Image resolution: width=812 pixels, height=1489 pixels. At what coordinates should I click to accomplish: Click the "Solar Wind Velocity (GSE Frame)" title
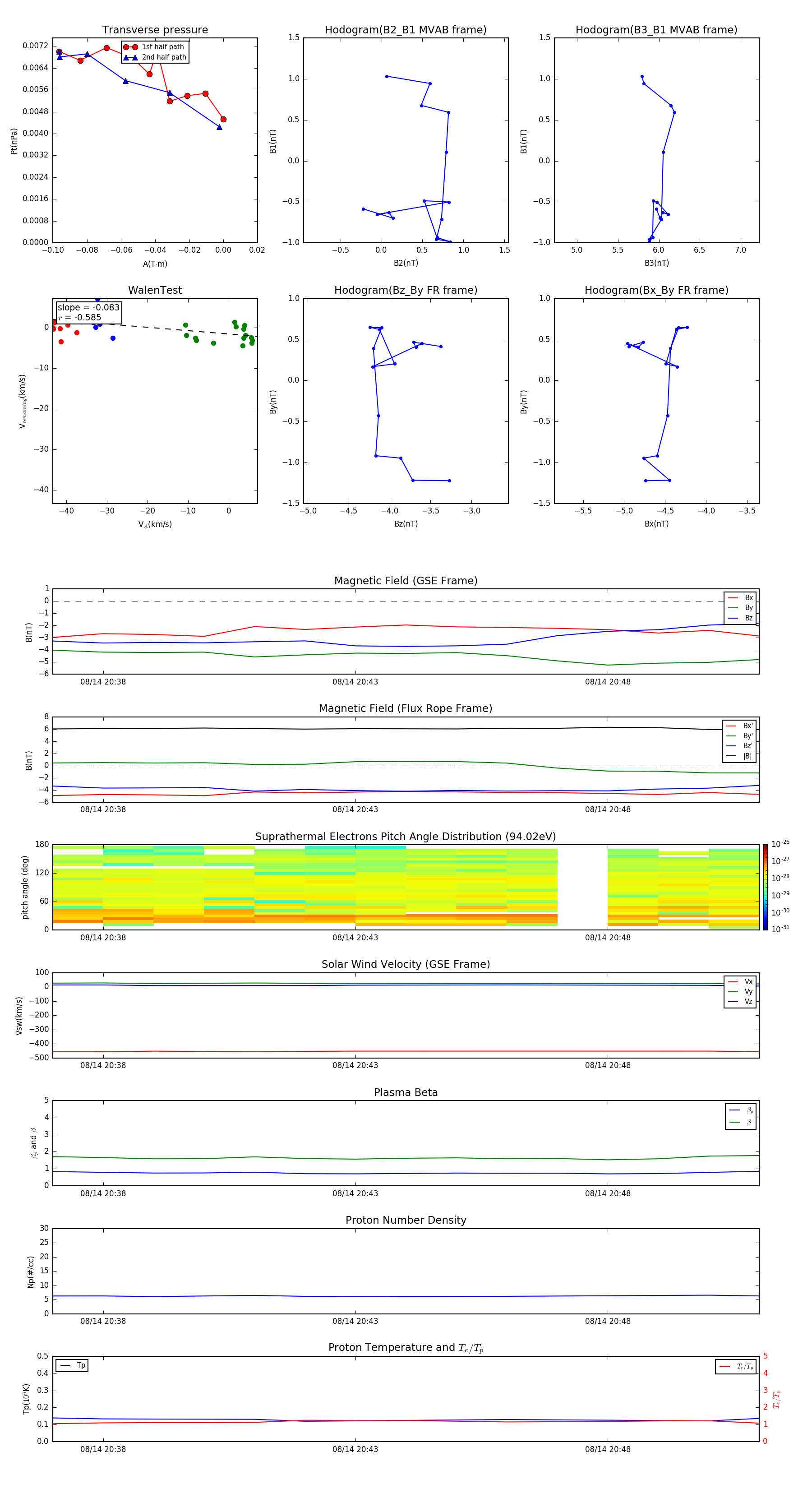pyautogui.click(x=406, y=965)
